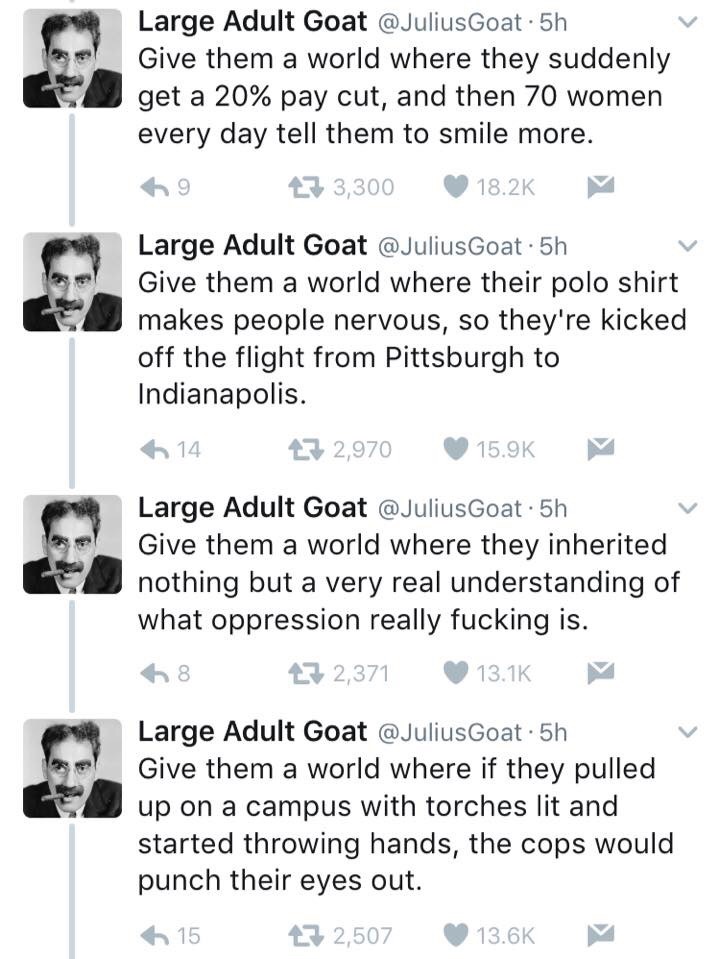This screenshot has width=720, height=959.
Task: Like the tweet with 13.6K likes
Action: (457, 936)
